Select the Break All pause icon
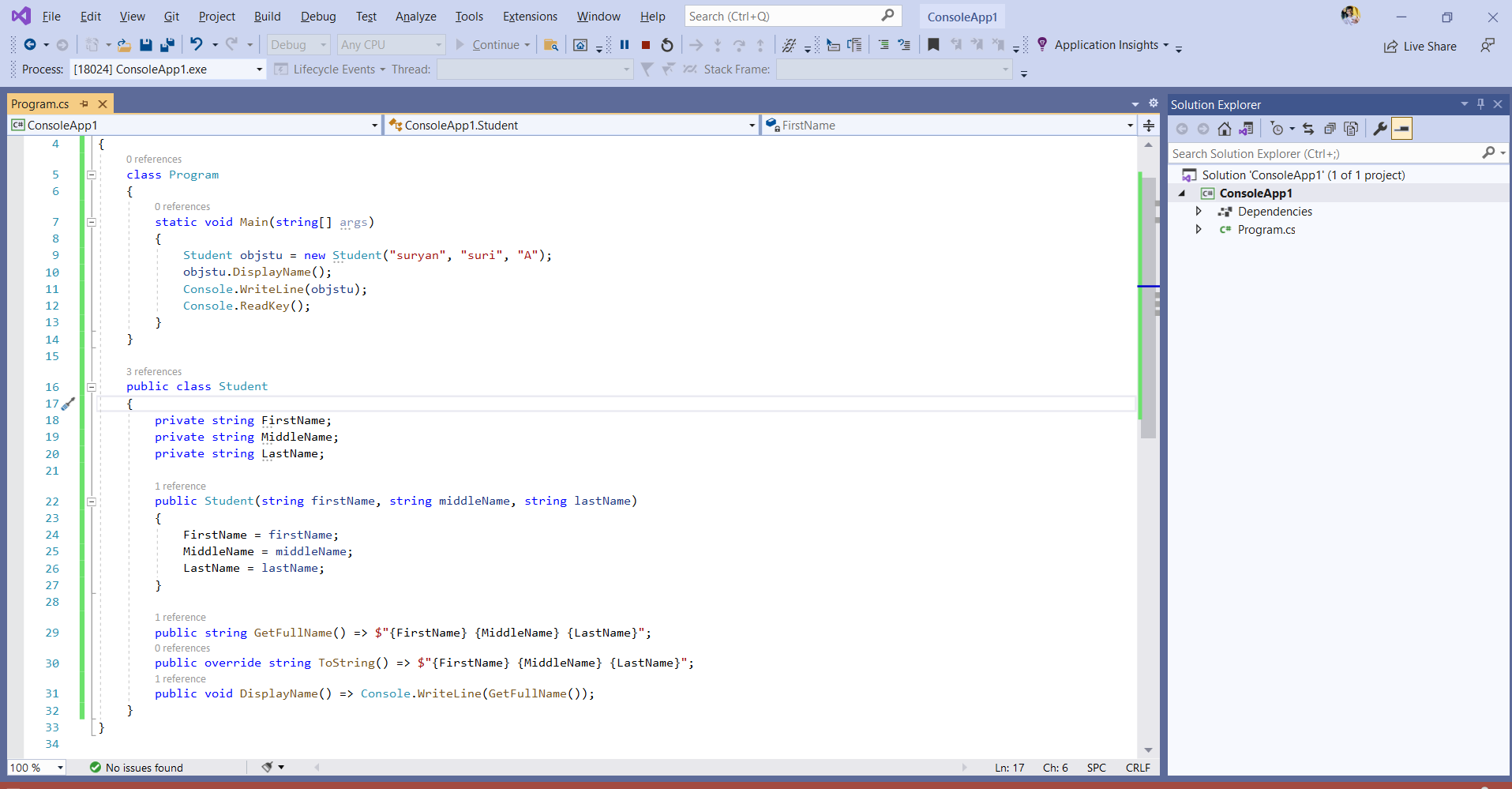 tap(625, 44)
